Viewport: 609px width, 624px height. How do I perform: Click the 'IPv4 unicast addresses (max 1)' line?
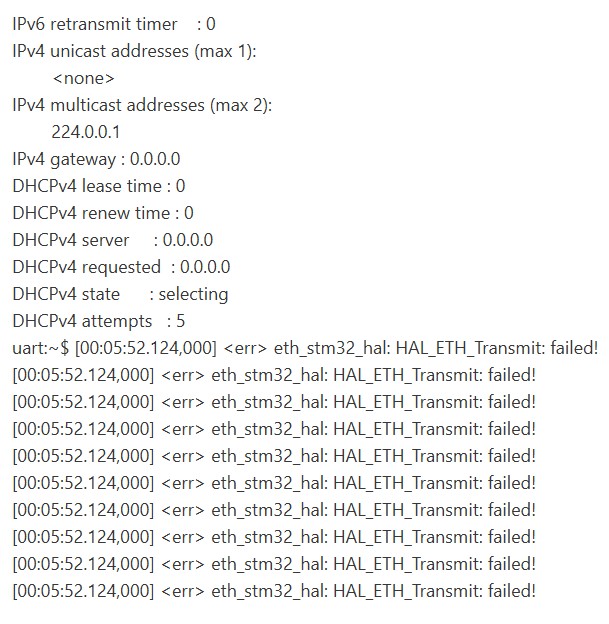coord(134,51)
